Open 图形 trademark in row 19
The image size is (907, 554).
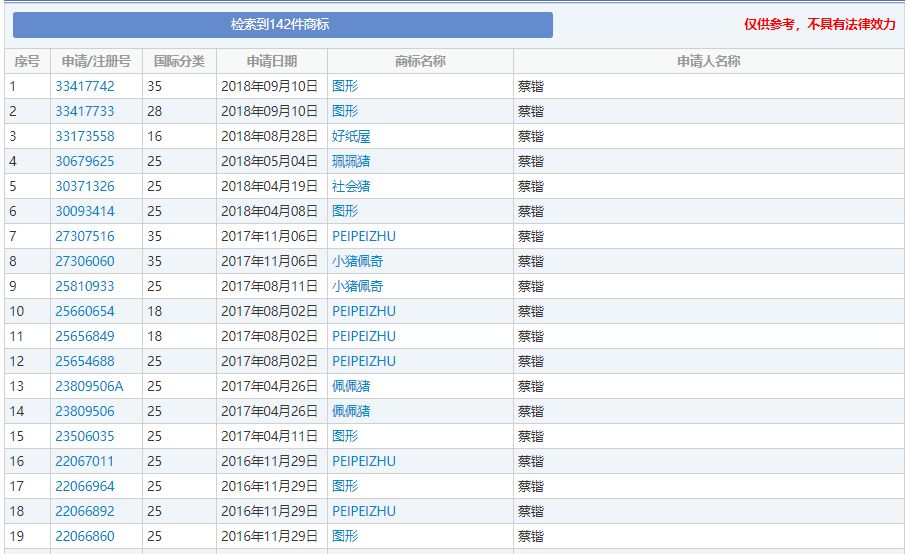click(x=345, y=536)
